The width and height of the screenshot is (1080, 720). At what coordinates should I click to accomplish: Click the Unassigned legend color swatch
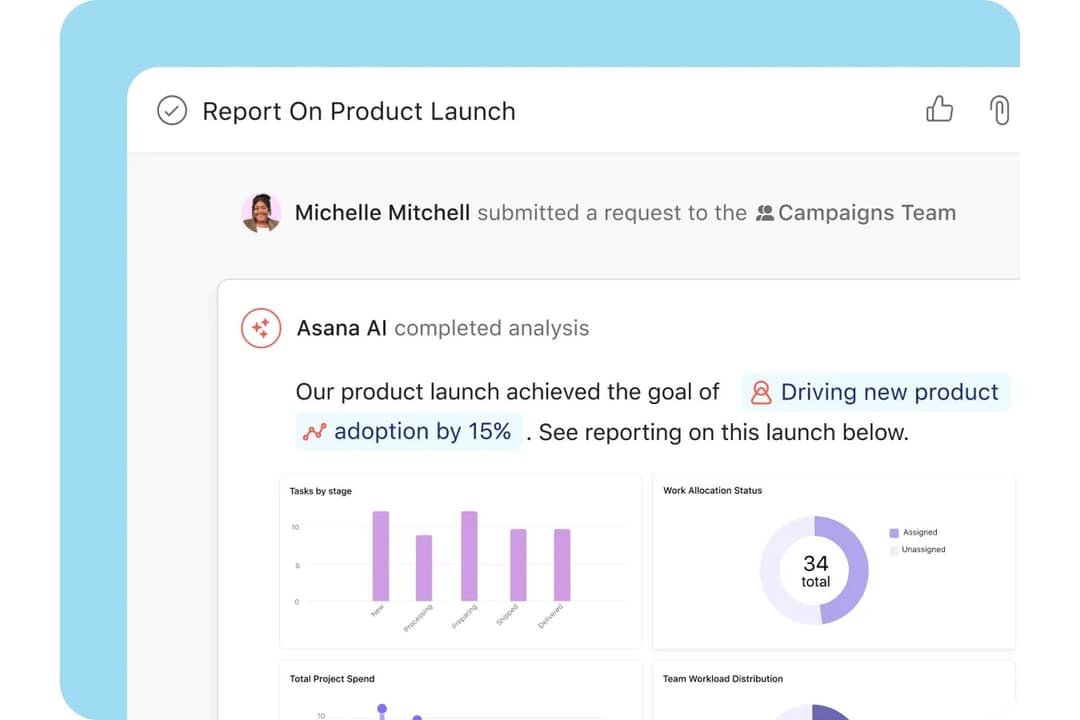pos(894,550)
